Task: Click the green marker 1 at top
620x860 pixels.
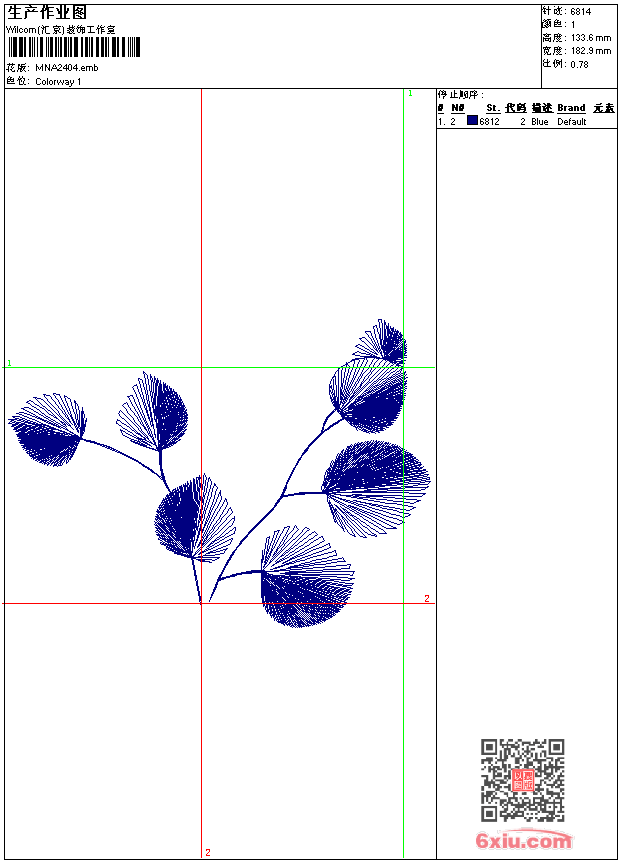Action: click(410, 94)
